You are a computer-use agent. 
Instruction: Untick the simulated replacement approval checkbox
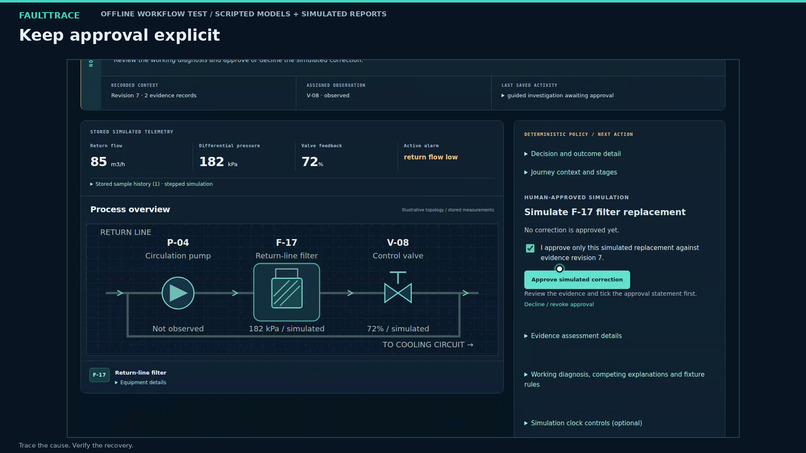[530, 248]
